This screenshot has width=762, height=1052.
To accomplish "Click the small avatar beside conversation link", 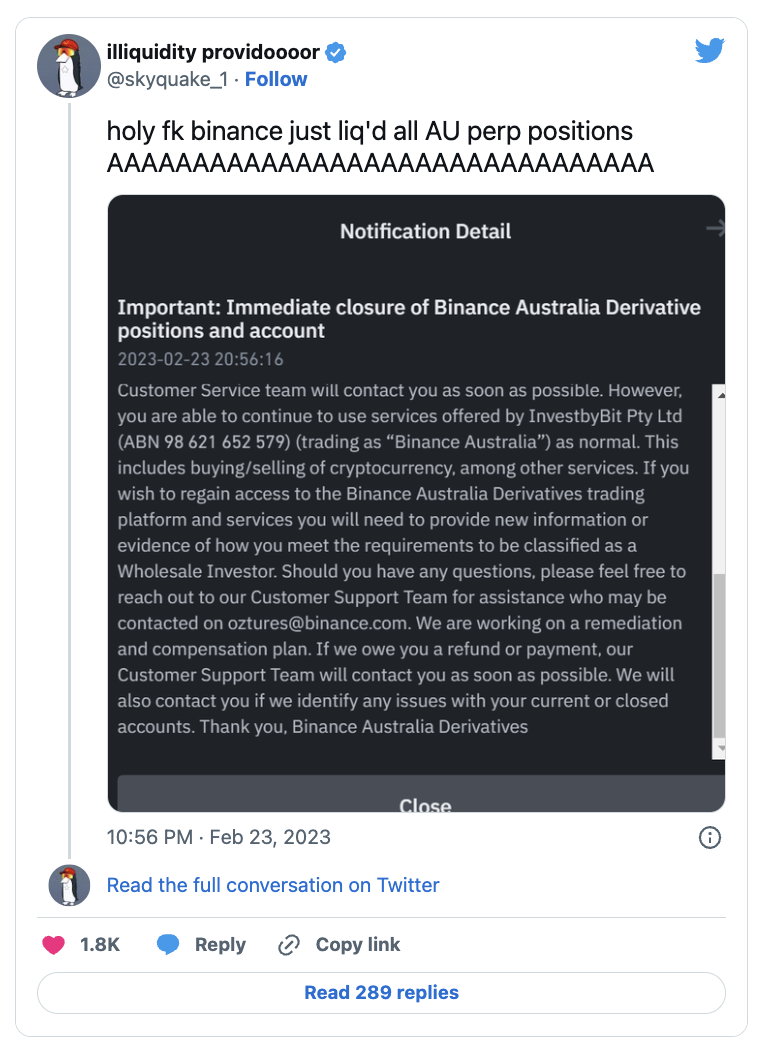I will tap(69, 885).
